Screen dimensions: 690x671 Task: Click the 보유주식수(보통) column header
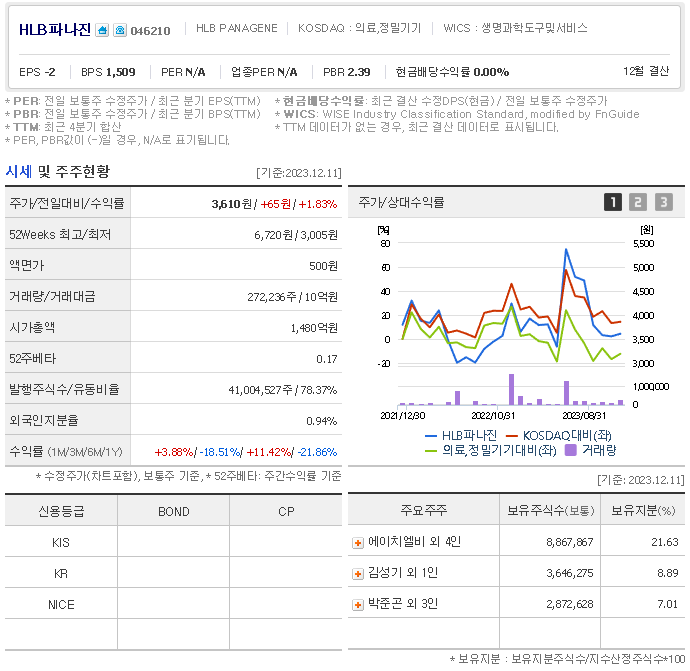[x=551, y=510]
